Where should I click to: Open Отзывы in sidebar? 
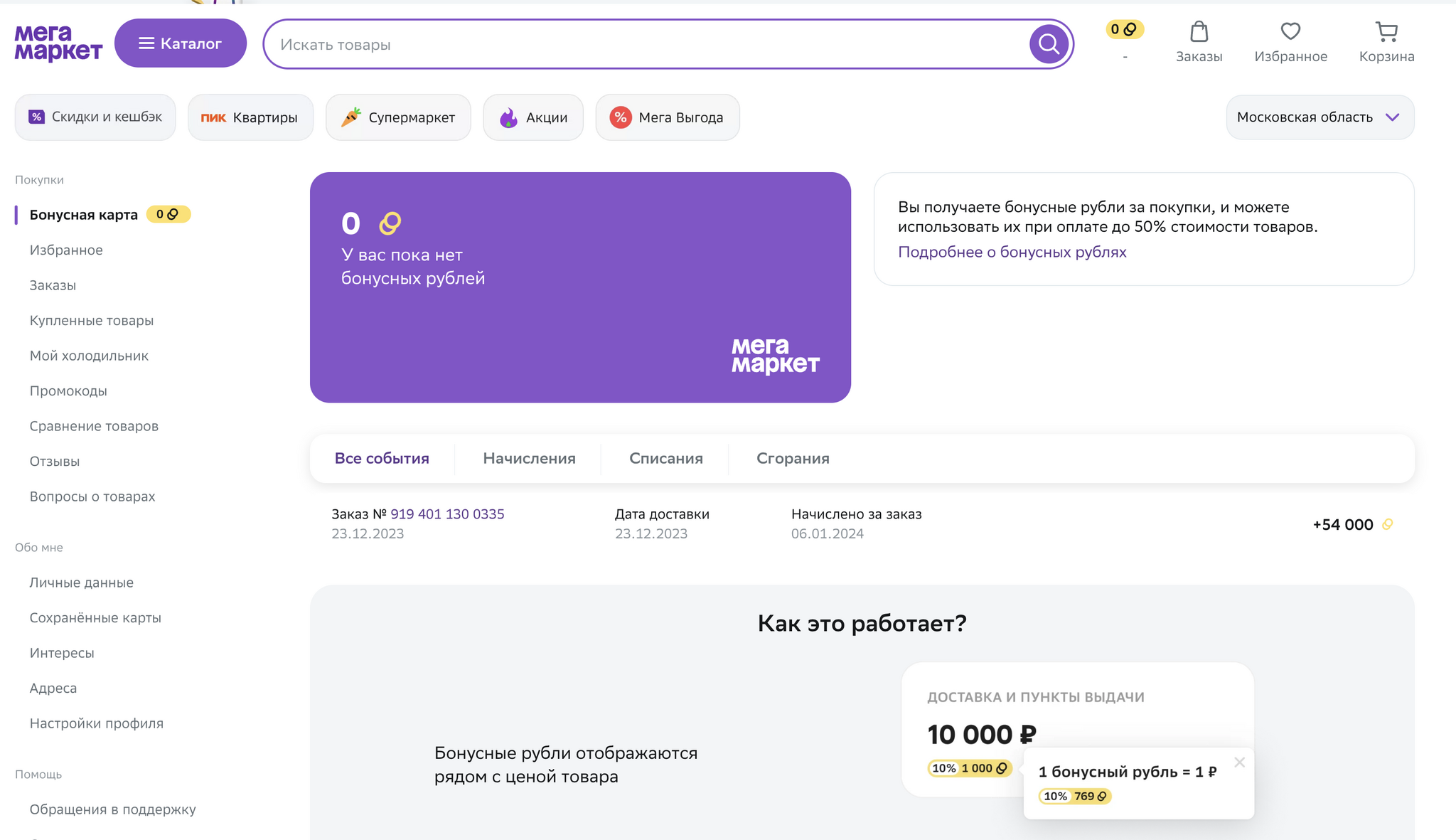click(55, 461)
